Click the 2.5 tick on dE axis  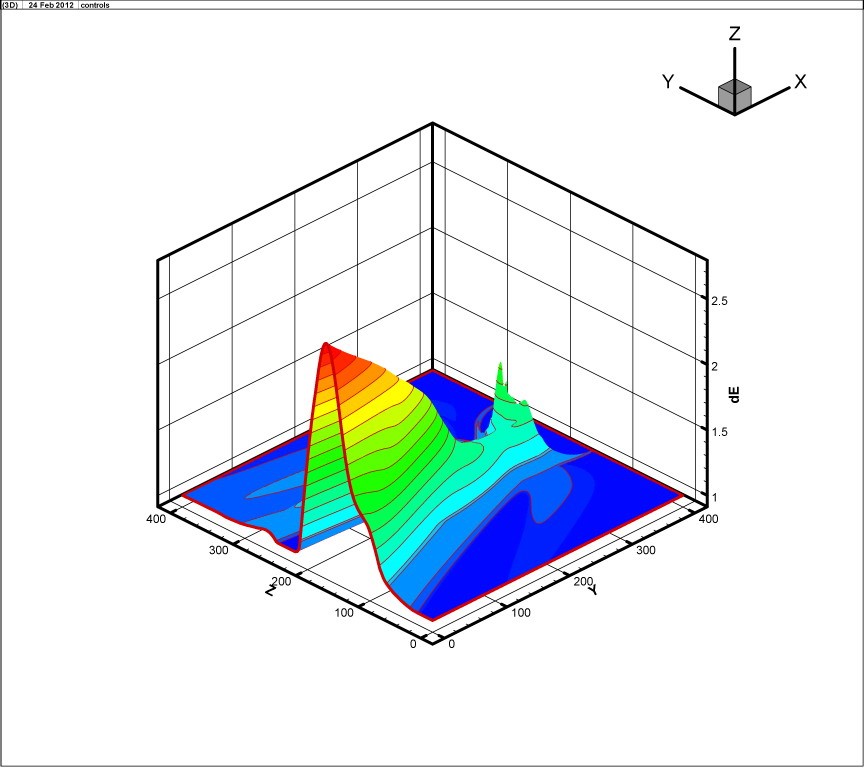(x=718, y=301)
